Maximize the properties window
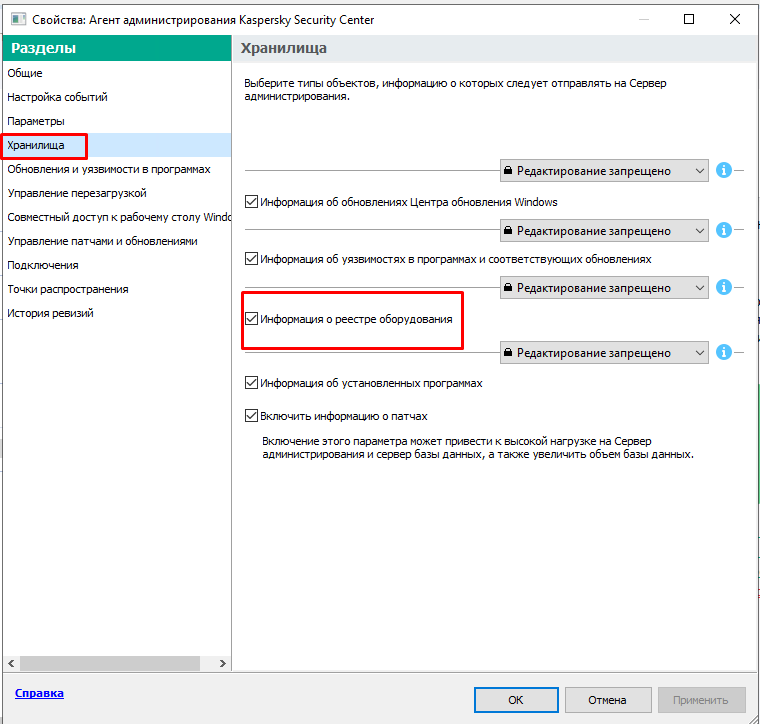This screenshot has width=760, height=724. click(x=689, y=19)
